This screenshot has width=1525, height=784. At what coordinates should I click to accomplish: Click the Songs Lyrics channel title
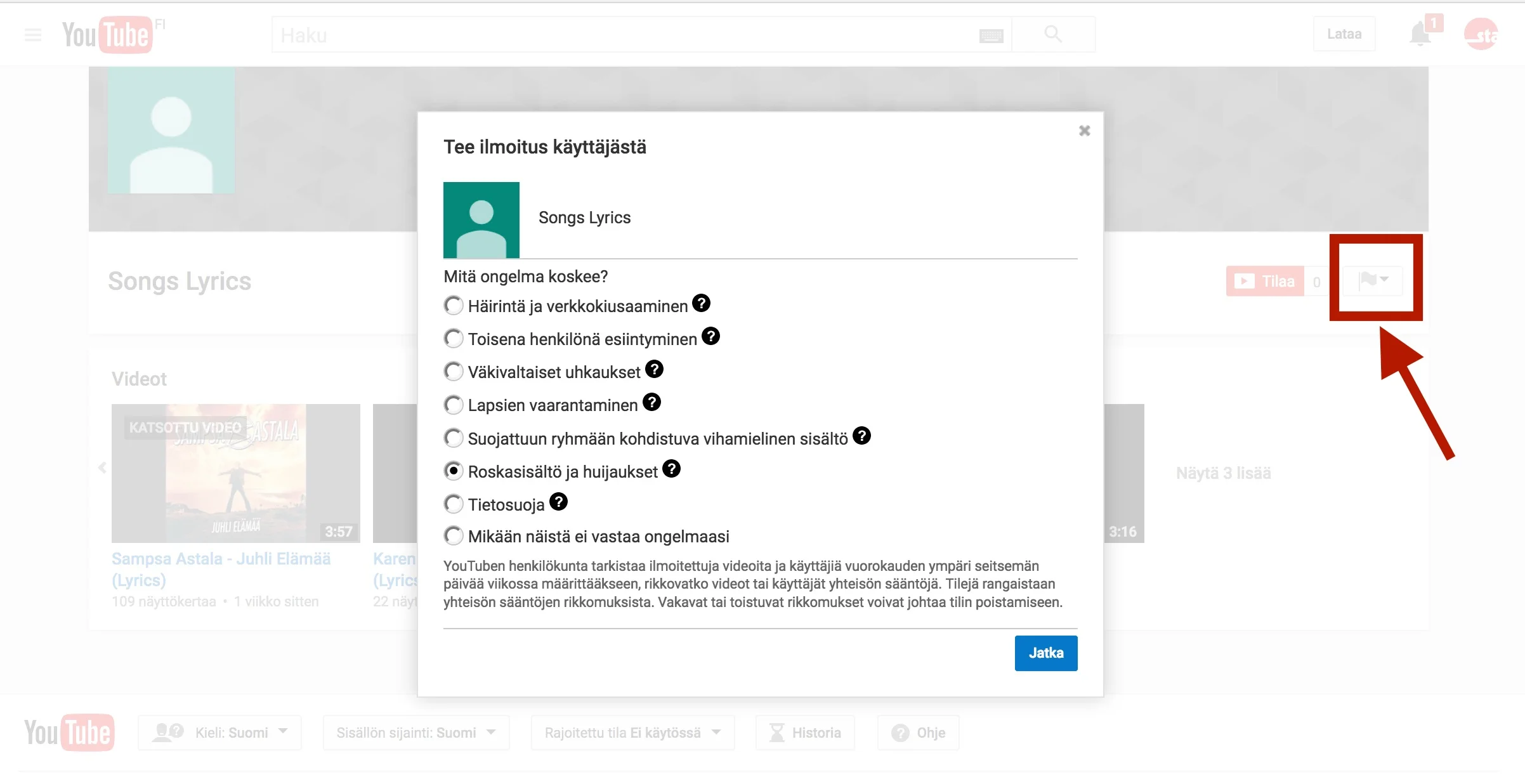click(180, 281)
